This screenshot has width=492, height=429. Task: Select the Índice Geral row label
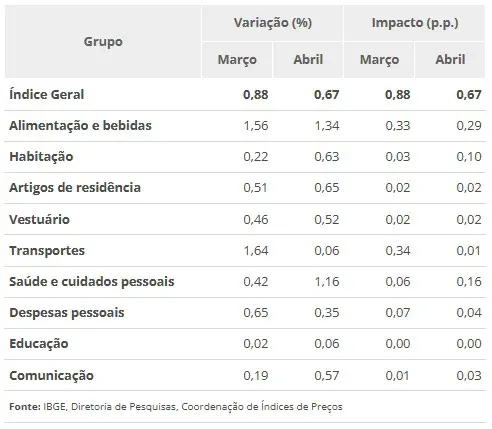[x=47, y=95]
